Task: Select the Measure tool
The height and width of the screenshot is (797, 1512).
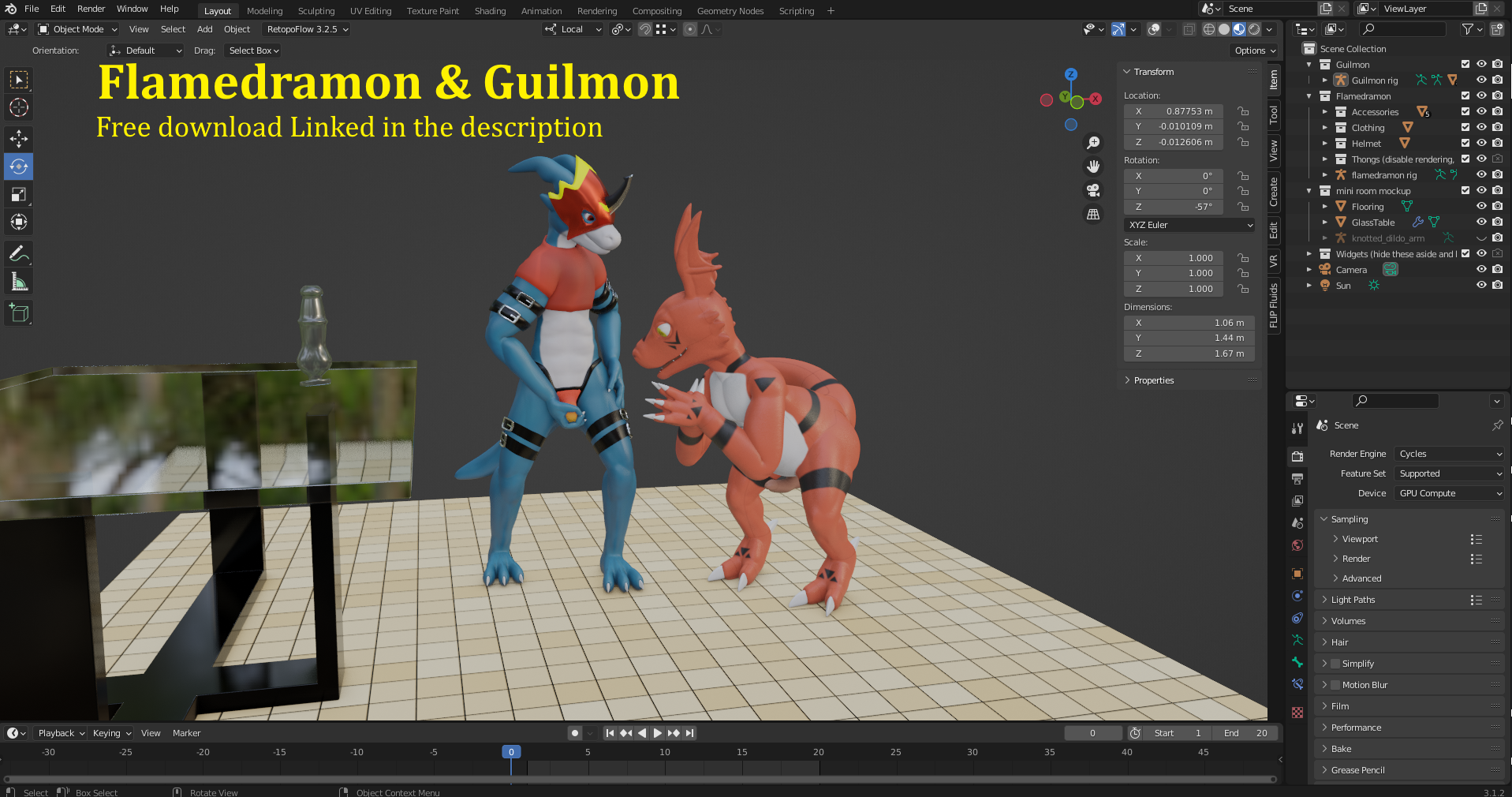Action: (19, 282)
